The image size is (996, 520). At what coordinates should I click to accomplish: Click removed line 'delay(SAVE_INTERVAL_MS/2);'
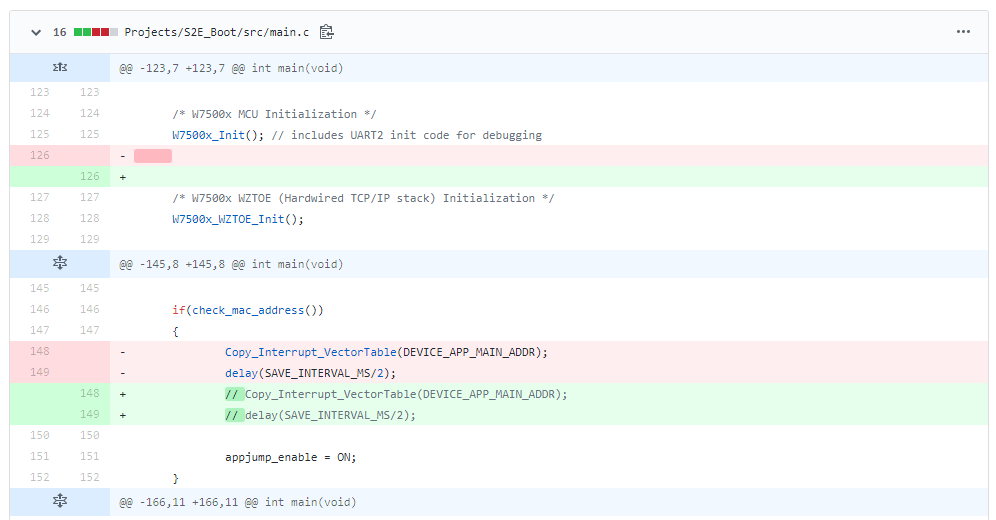tap(310, 373)
